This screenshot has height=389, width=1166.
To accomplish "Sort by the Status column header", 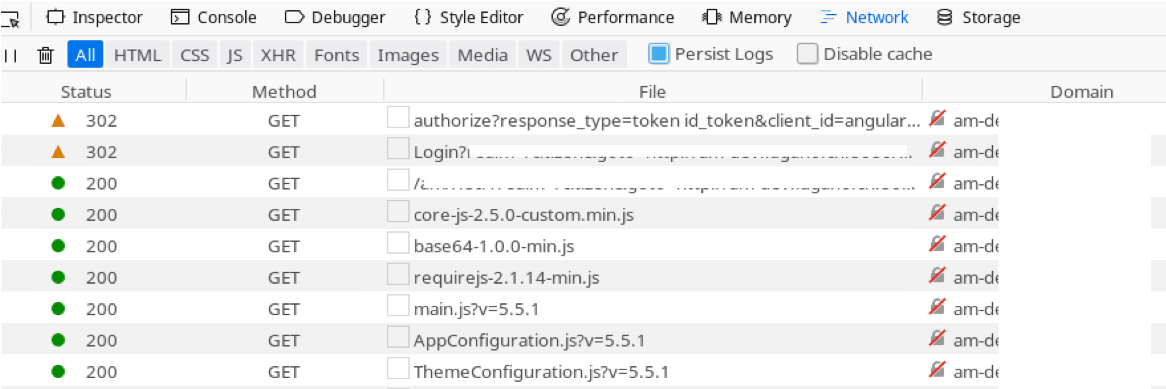I will click(86, 92).
